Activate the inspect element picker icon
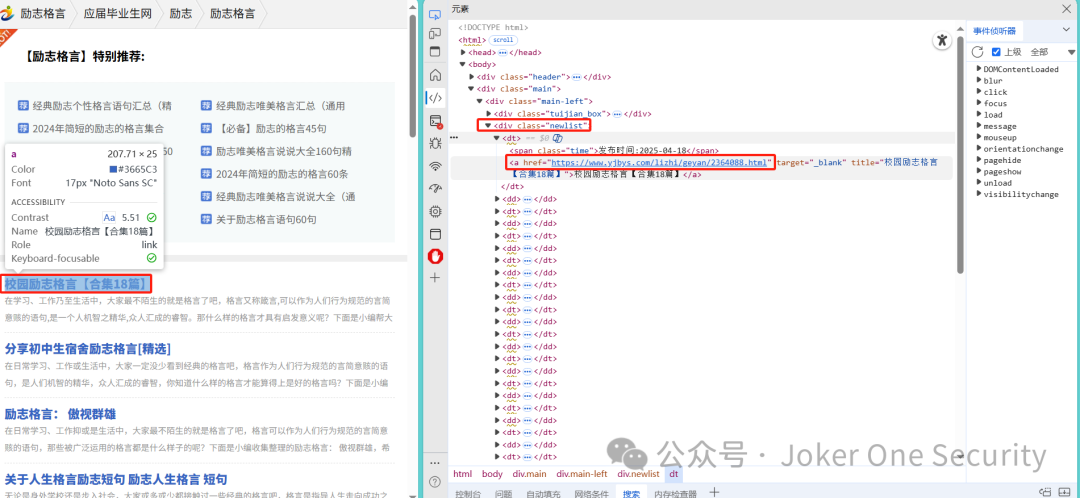The image size is (1080, 498). [x=435, y=14]
